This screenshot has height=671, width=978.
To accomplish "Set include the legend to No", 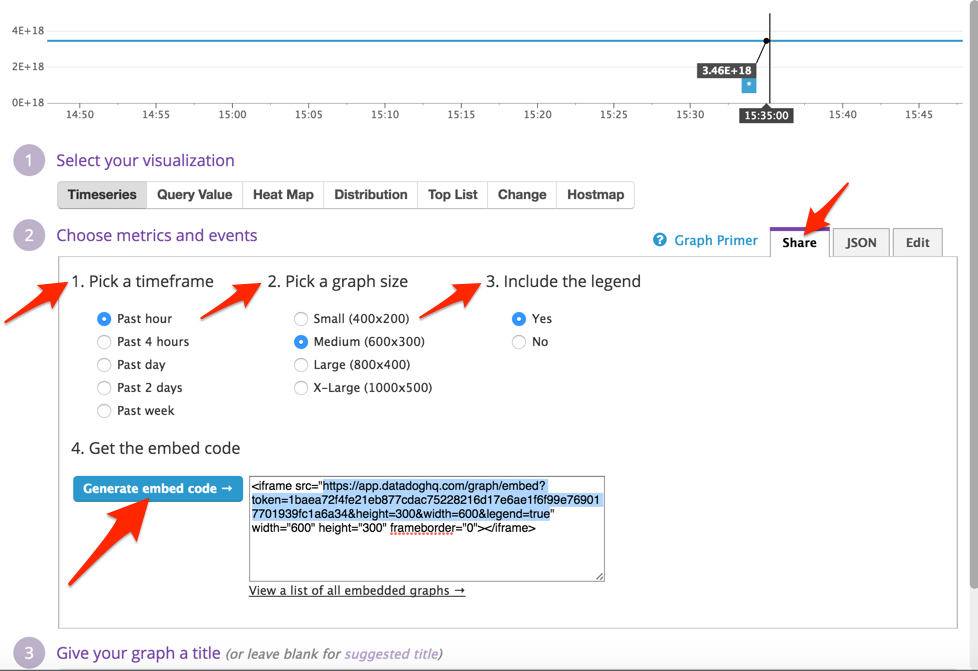I will (x=518, y=342).
